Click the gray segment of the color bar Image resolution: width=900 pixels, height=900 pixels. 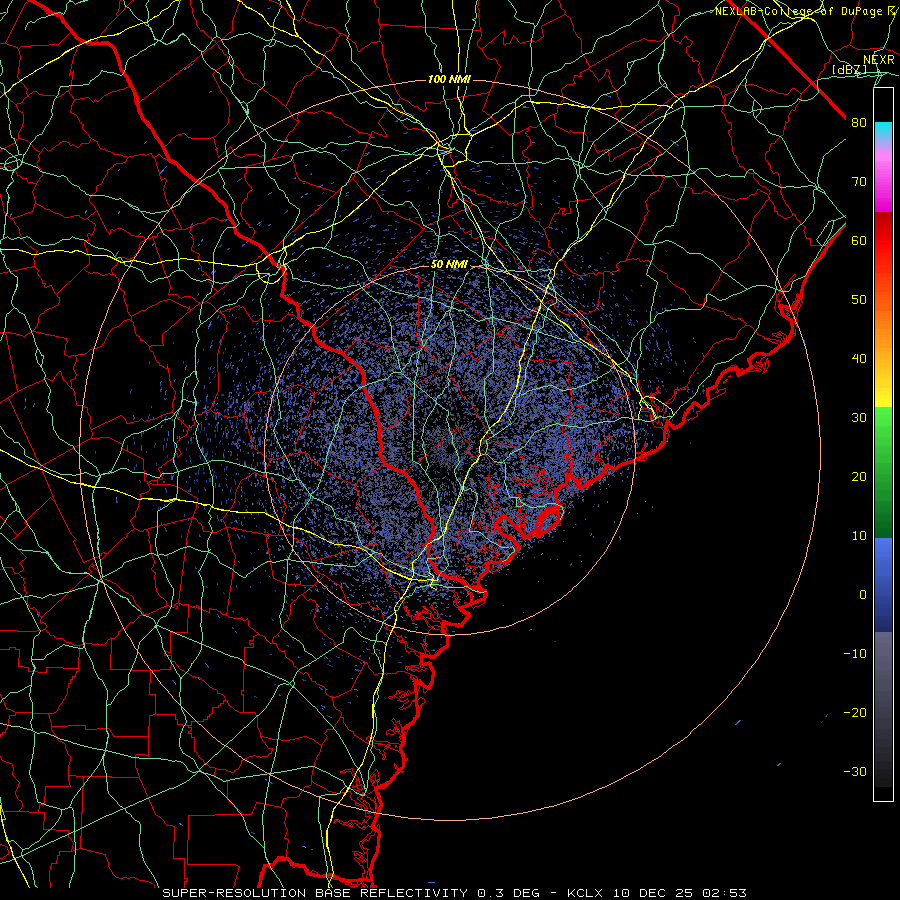tap(883, 709)
